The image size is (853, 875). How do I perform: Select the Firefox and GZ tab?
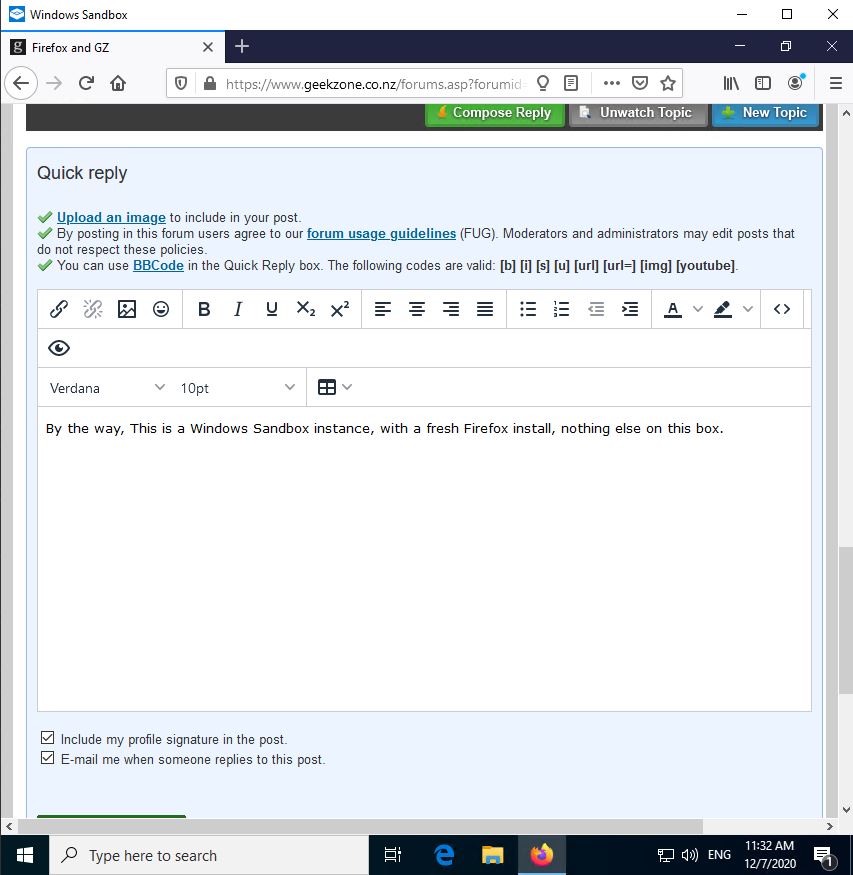pos(110,47)
